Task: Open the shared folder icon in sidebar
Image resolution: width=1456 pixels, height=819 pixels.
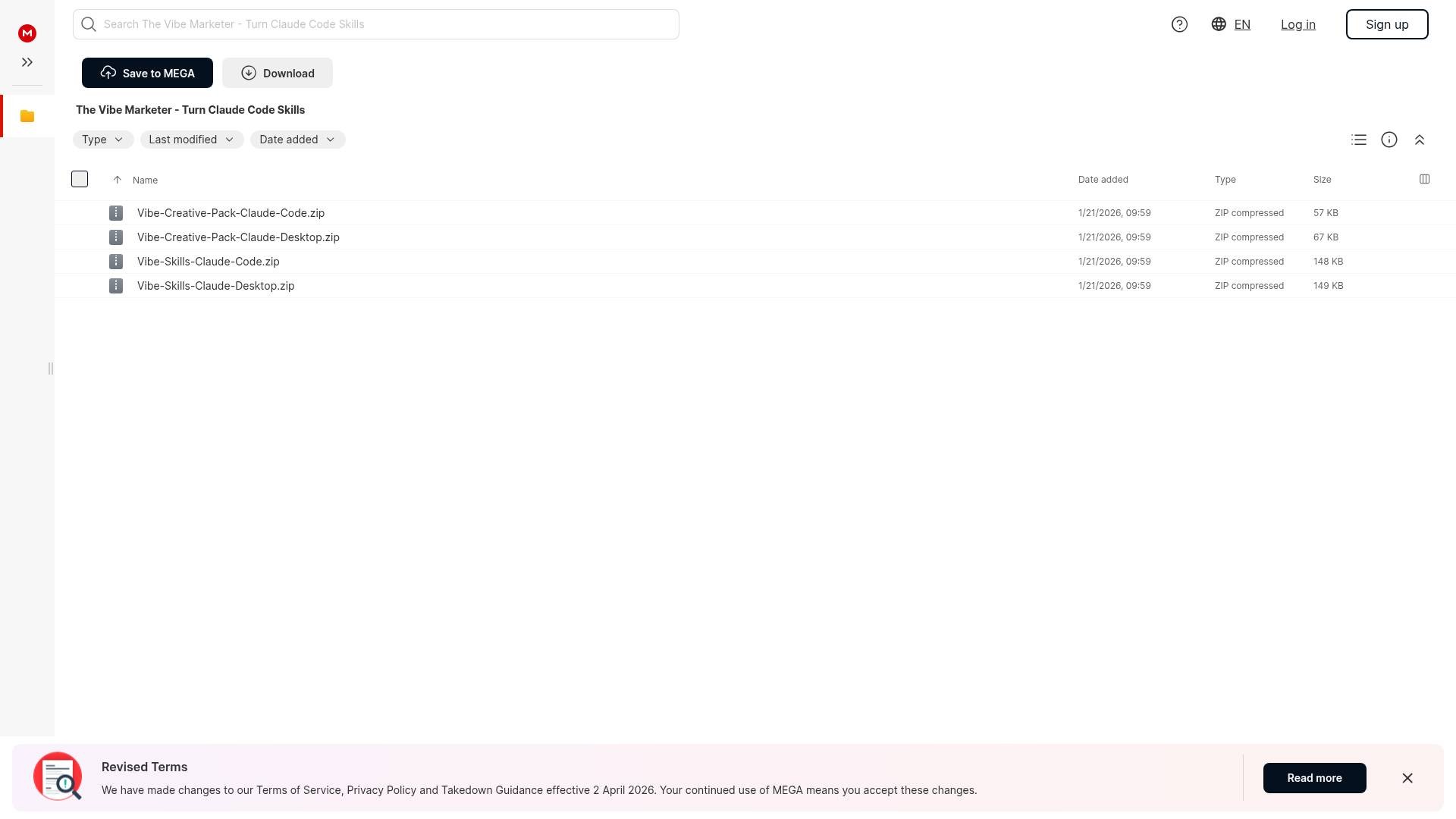Action: click(27, 116)
